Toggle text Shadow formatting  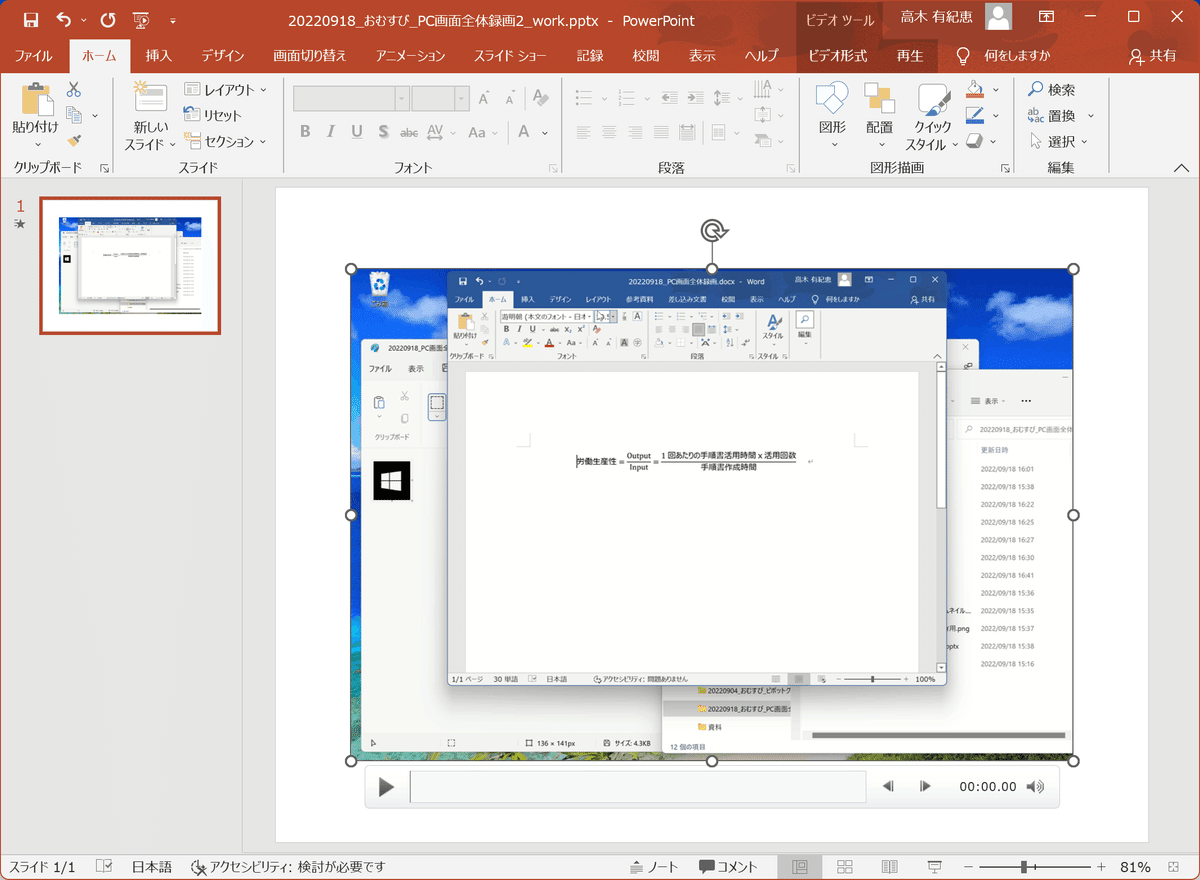[x=383, y=132]
